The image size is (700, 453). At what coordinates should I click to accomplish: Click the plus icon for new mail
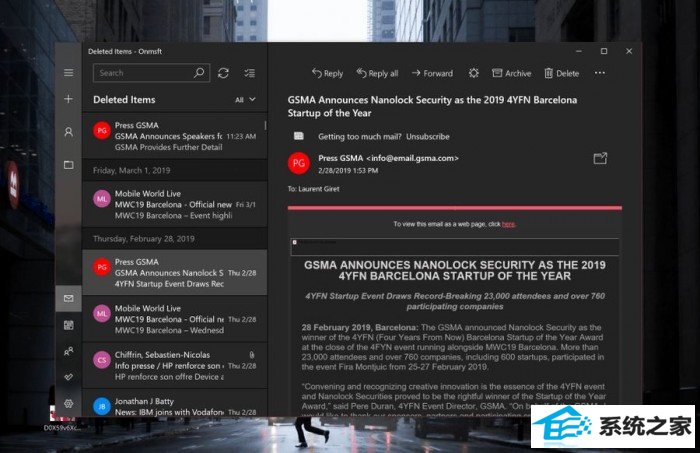[68, 99]
